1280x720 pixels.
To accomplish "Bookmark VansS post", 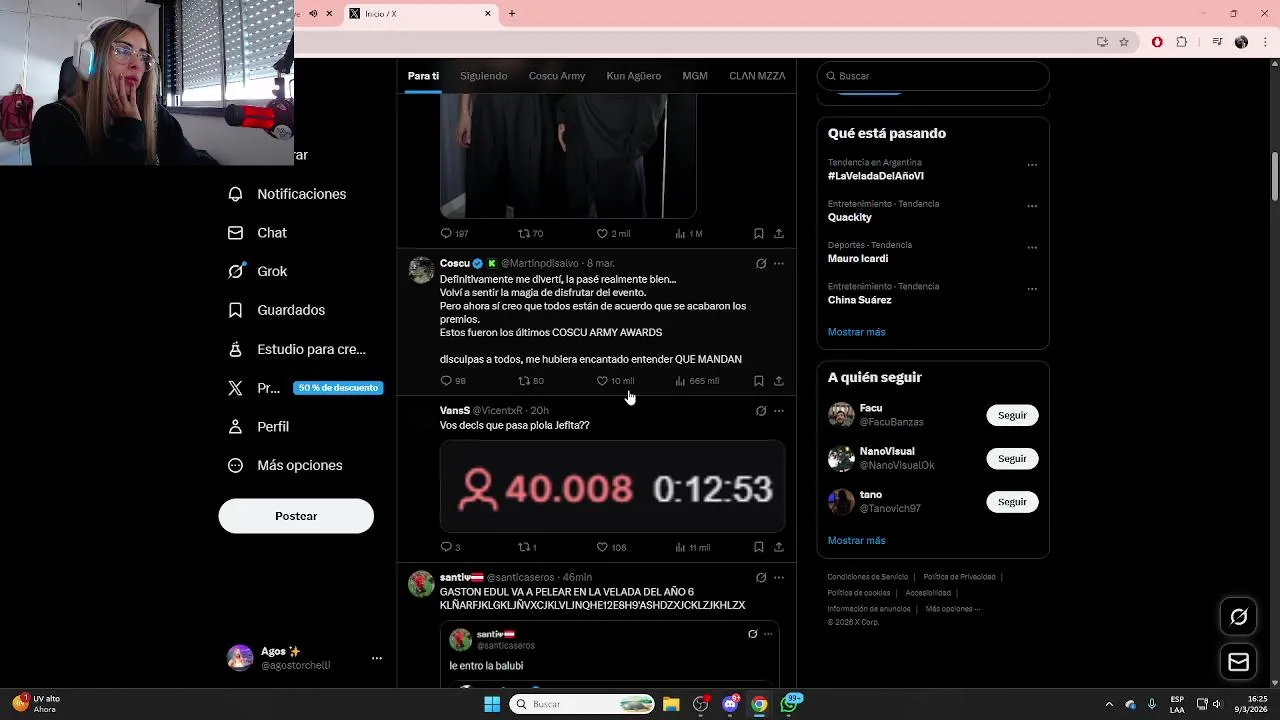I will (759, 547).
